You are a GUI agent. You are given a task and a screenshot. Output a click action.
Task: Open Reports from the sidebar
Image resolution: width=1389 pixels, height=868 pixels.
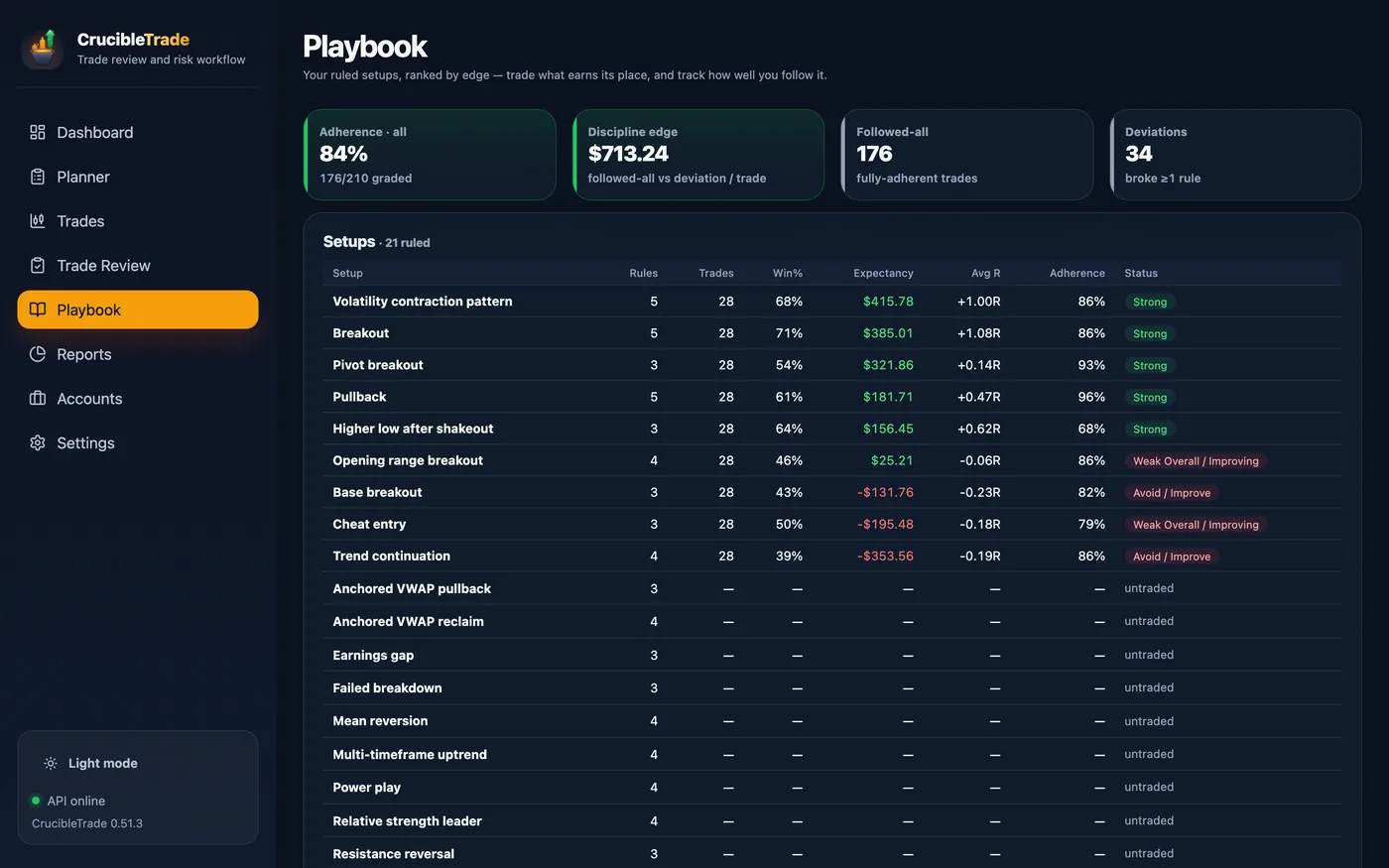point(138,354)
